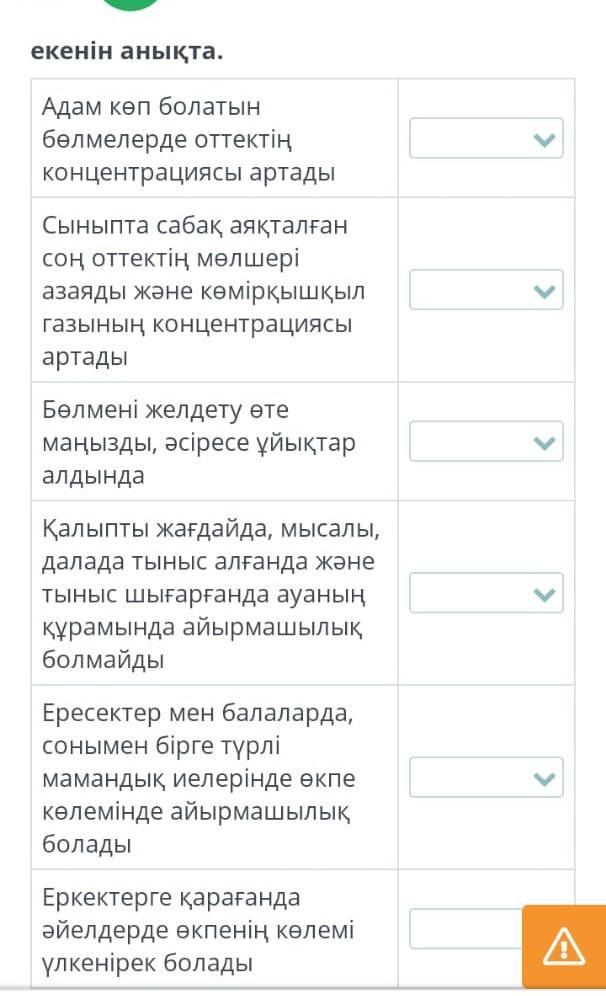
Task: Click chevron arrow beside 'Сыныпта сабақ аяқталған соң' statement
Action: (543, 290)
